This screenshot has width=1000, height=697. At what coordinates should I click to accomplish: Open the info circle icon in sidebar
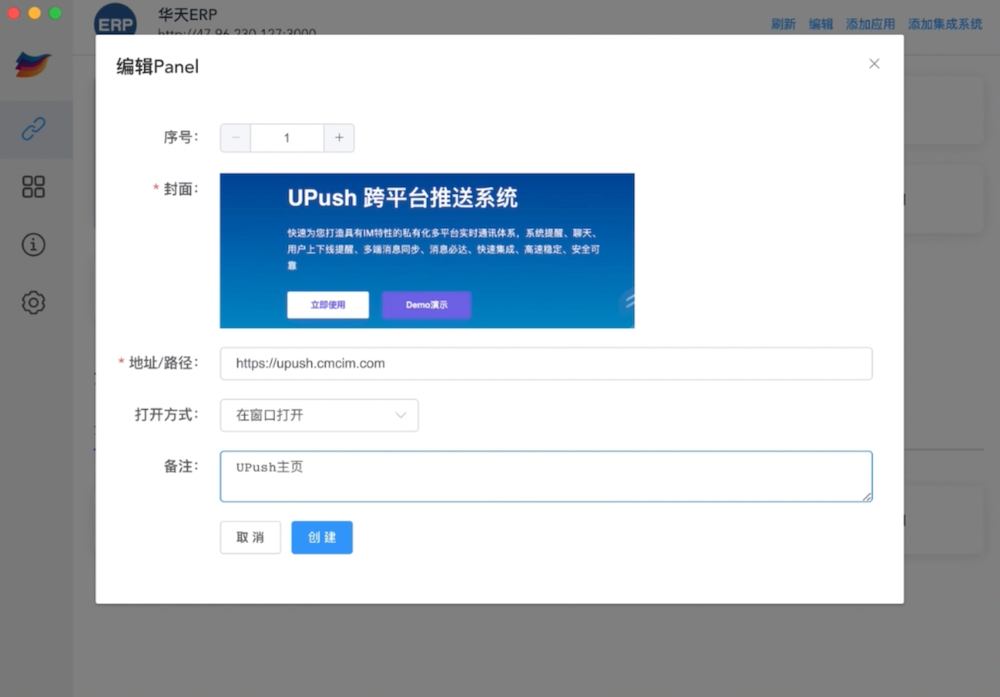tap(34, 245)
